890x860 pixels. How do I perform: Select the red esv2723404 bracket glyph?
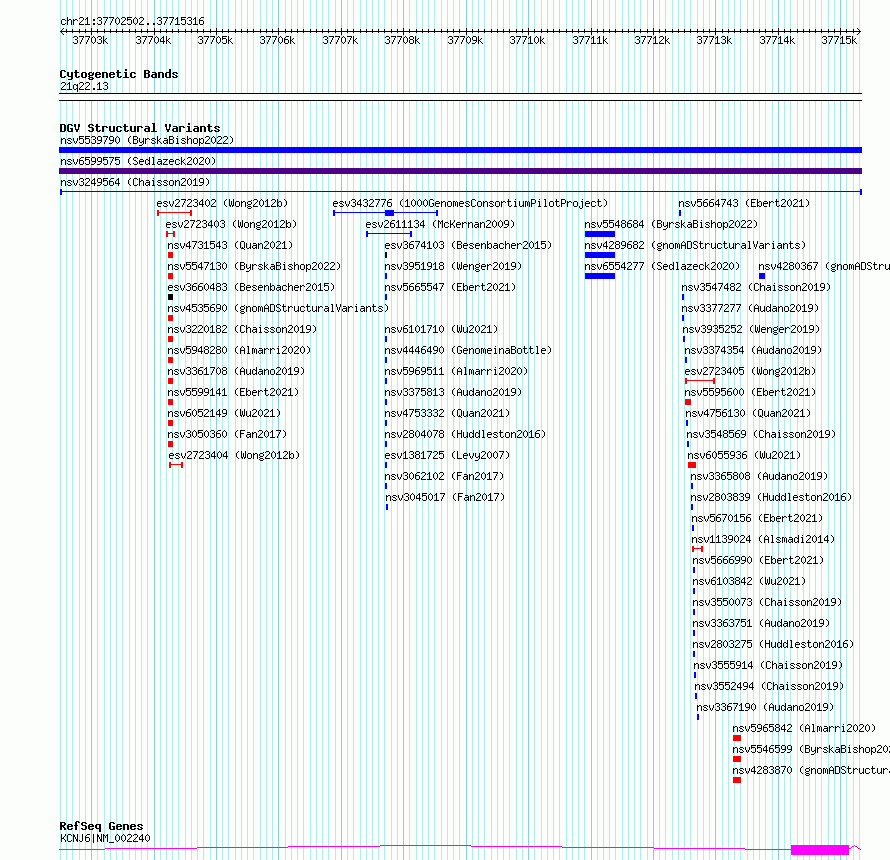(176, 465)
